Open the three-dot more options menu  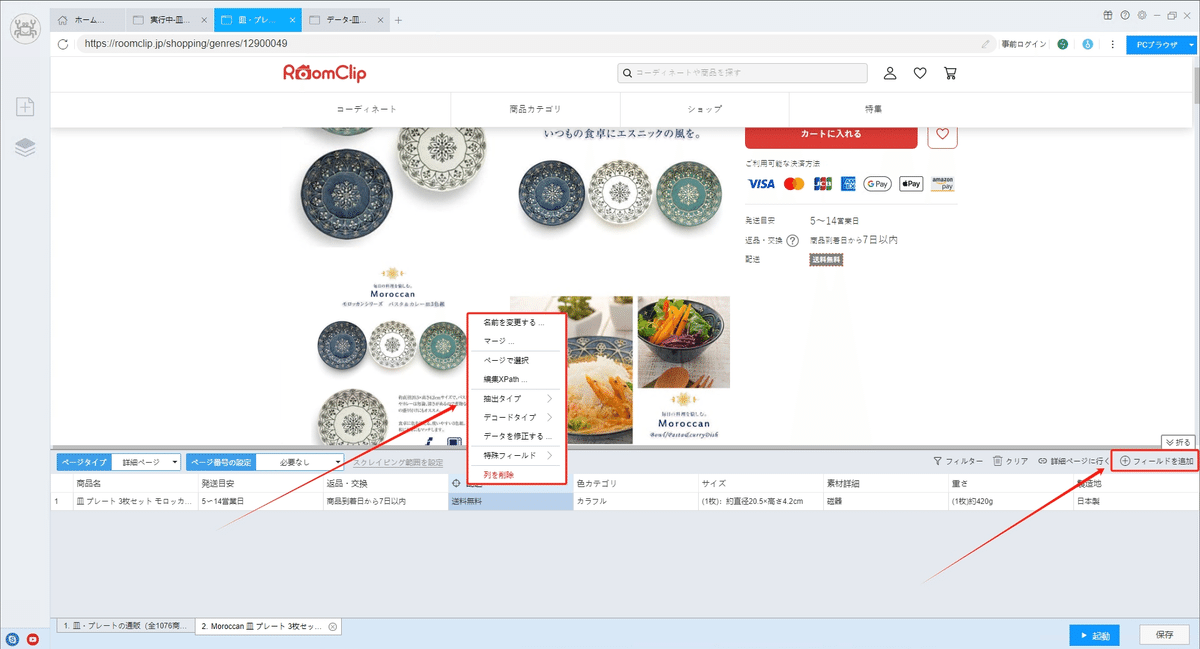pyautogui.click(x=1112, y=44)
